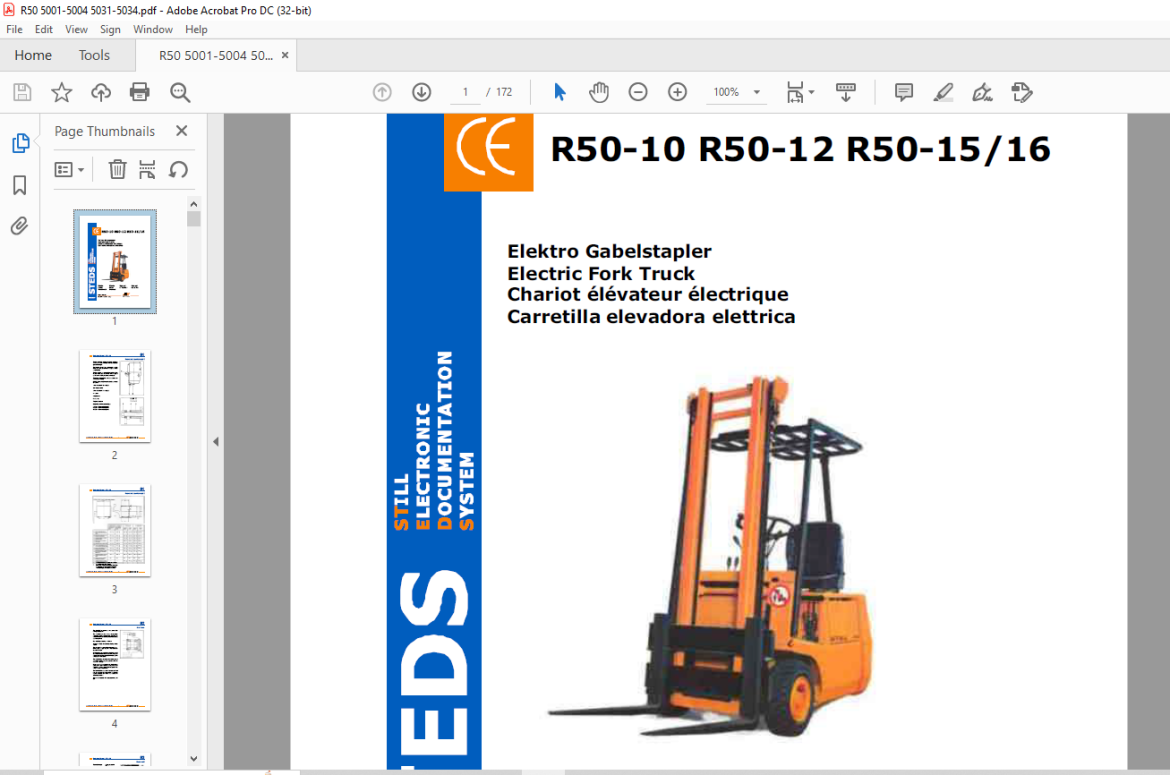Select the page 1 thumbnail
The image size is (1170, 775).
coord(115,261)
